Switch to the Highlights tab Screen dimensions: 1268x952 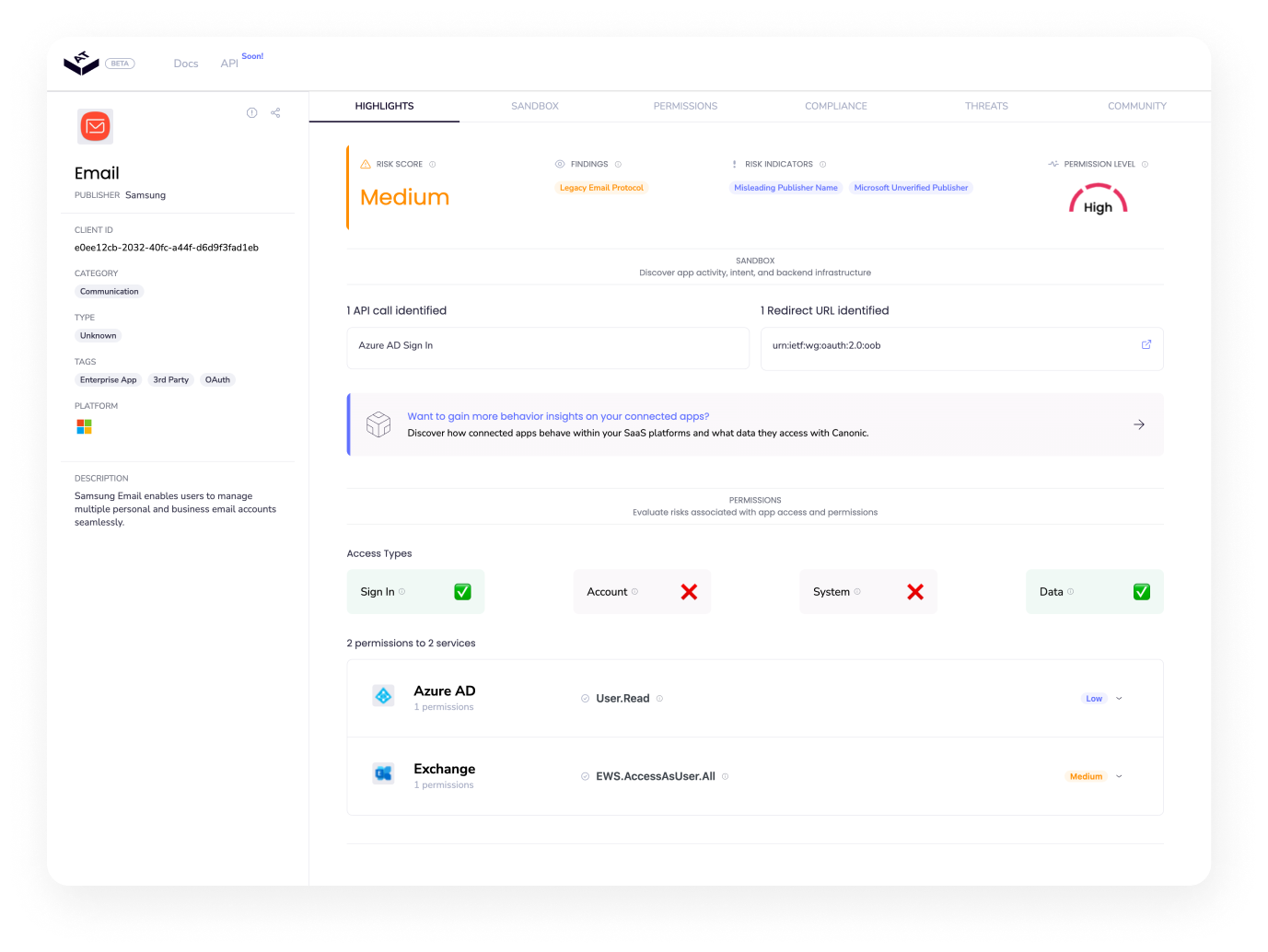(x=384, y=106)
